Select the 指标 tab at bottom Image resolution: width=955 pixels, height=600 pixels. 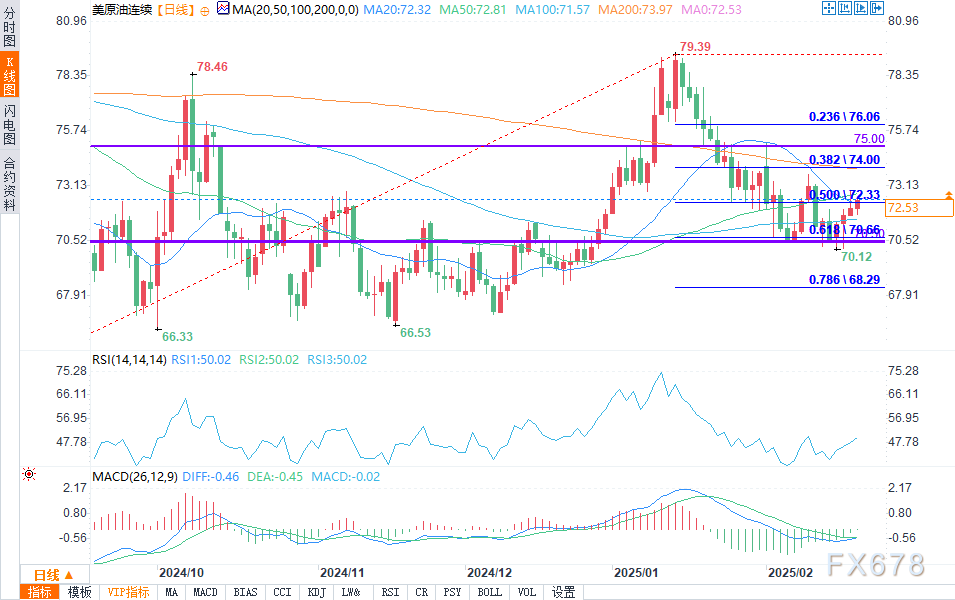click(x=40, y=592)
